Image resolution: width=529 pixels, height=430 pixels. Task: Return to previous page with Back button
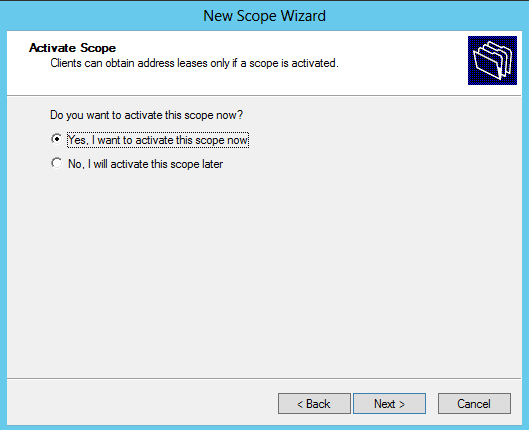pyautogui.click(x=314, y=403)
